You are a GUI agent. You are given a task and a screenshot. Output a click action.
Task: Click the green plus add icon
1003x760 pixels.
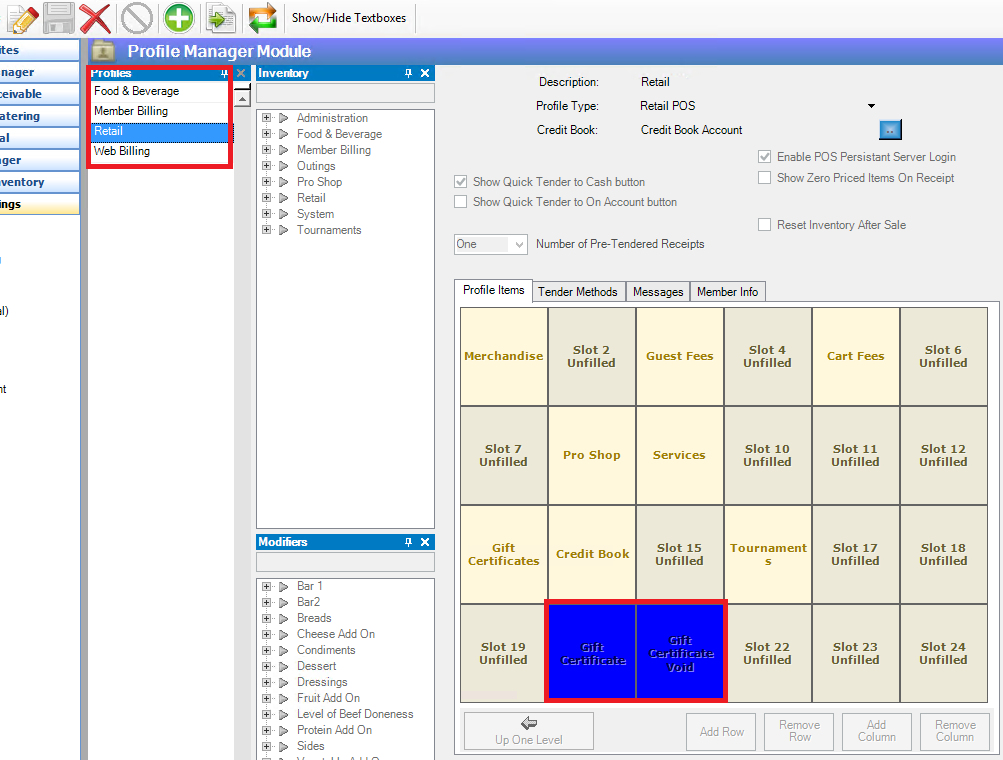[179, 18]
